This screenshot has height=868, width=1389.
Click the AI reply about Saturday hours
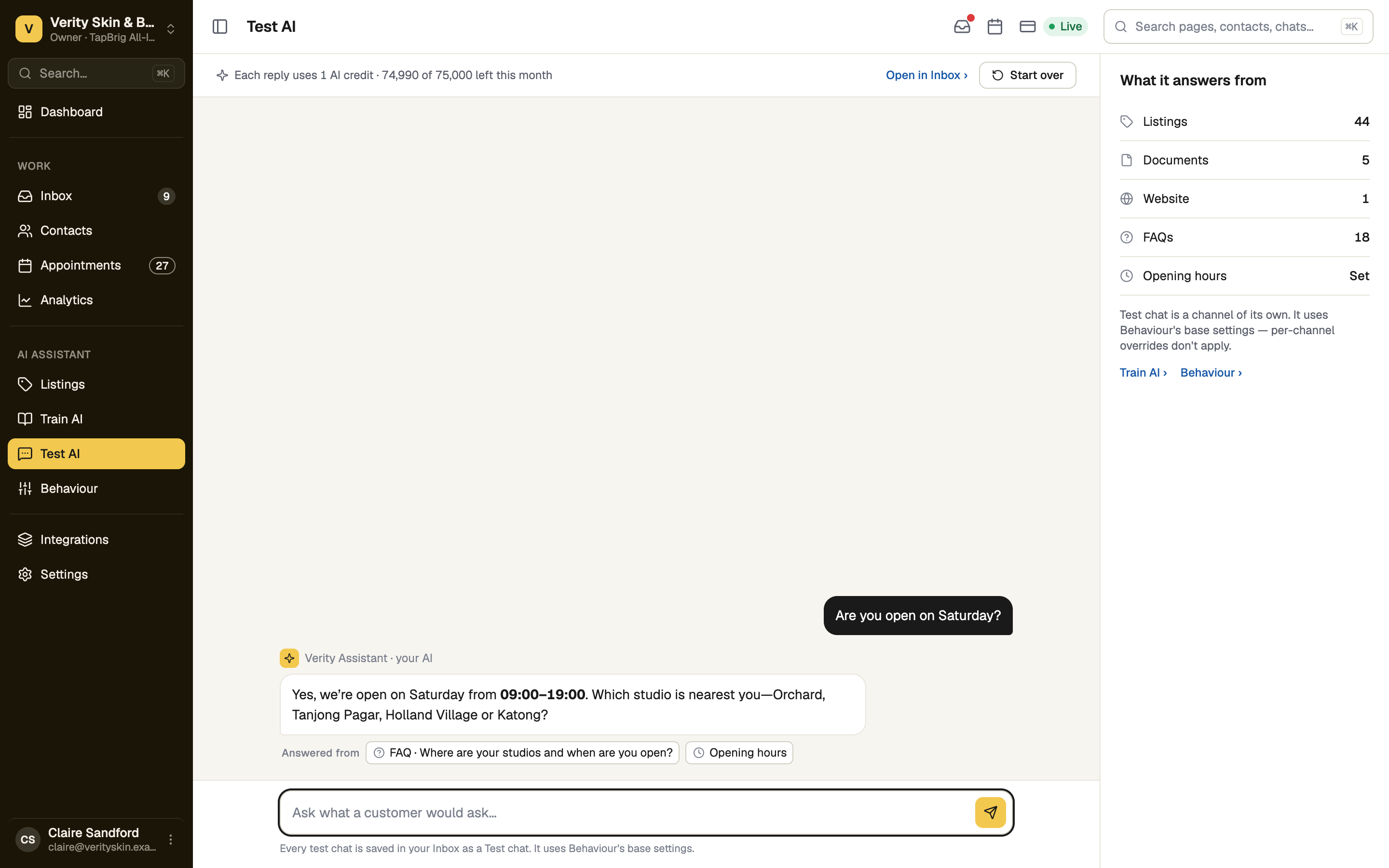click(572, 705)
